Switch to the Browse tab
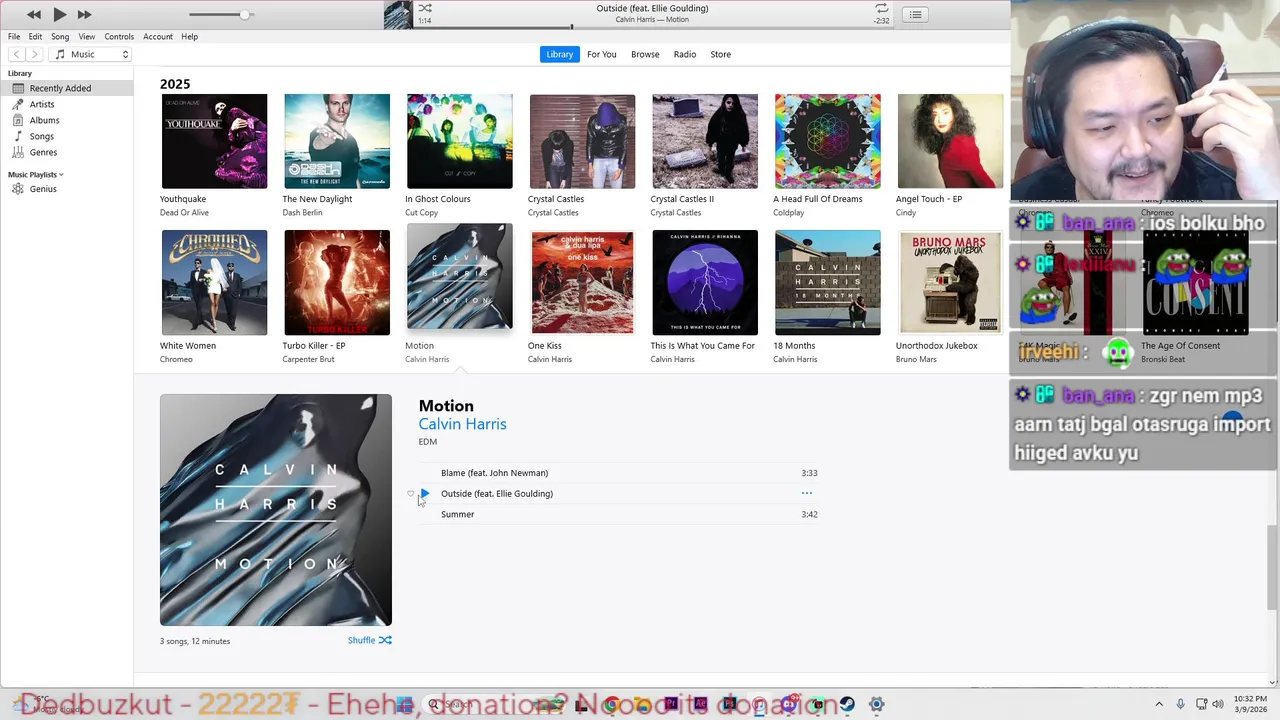Screen dimensions: 1280x720 [x=645, y=54]
